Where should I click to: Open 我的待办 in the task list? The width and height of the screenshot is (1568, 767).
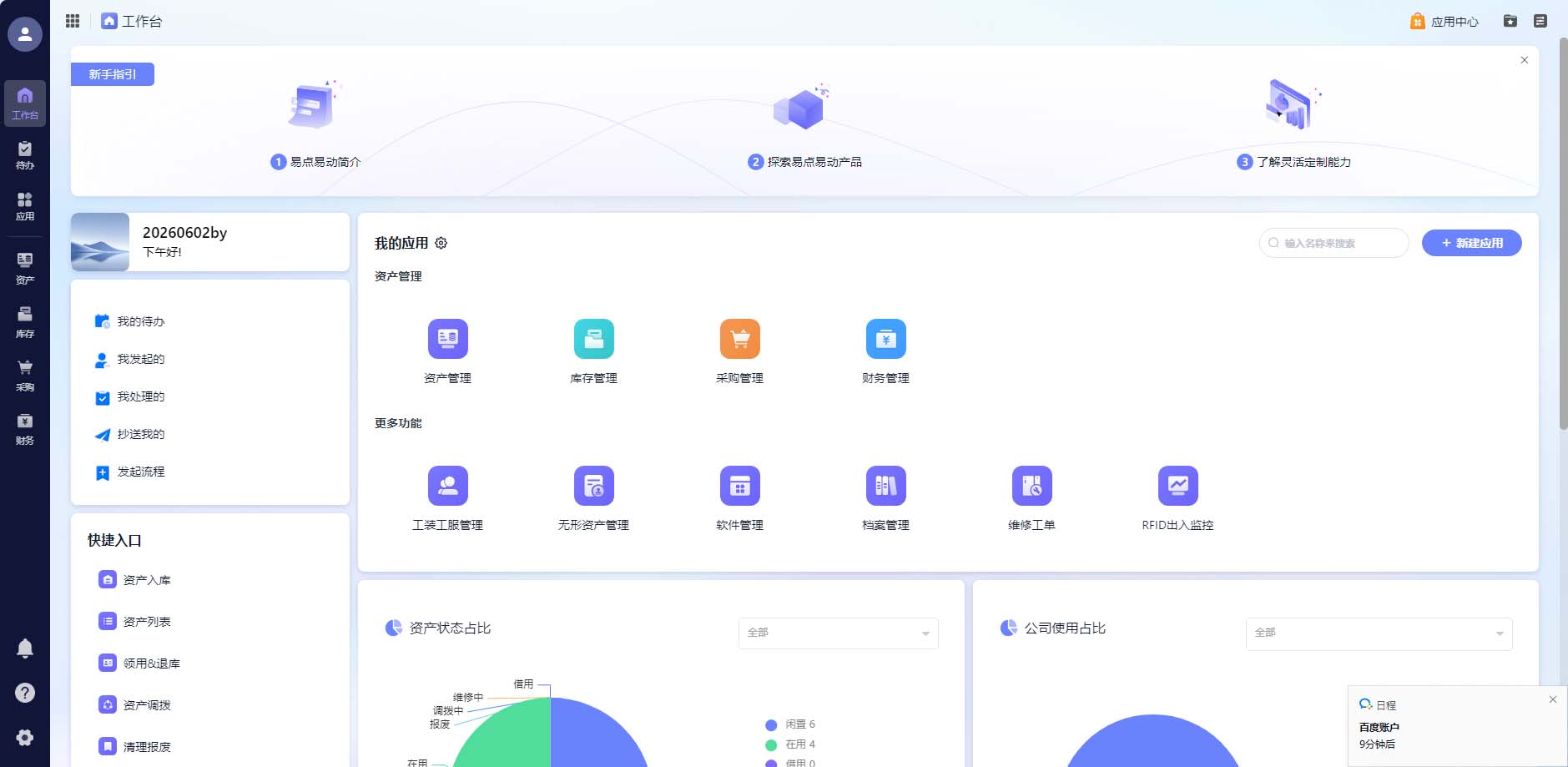130,321
